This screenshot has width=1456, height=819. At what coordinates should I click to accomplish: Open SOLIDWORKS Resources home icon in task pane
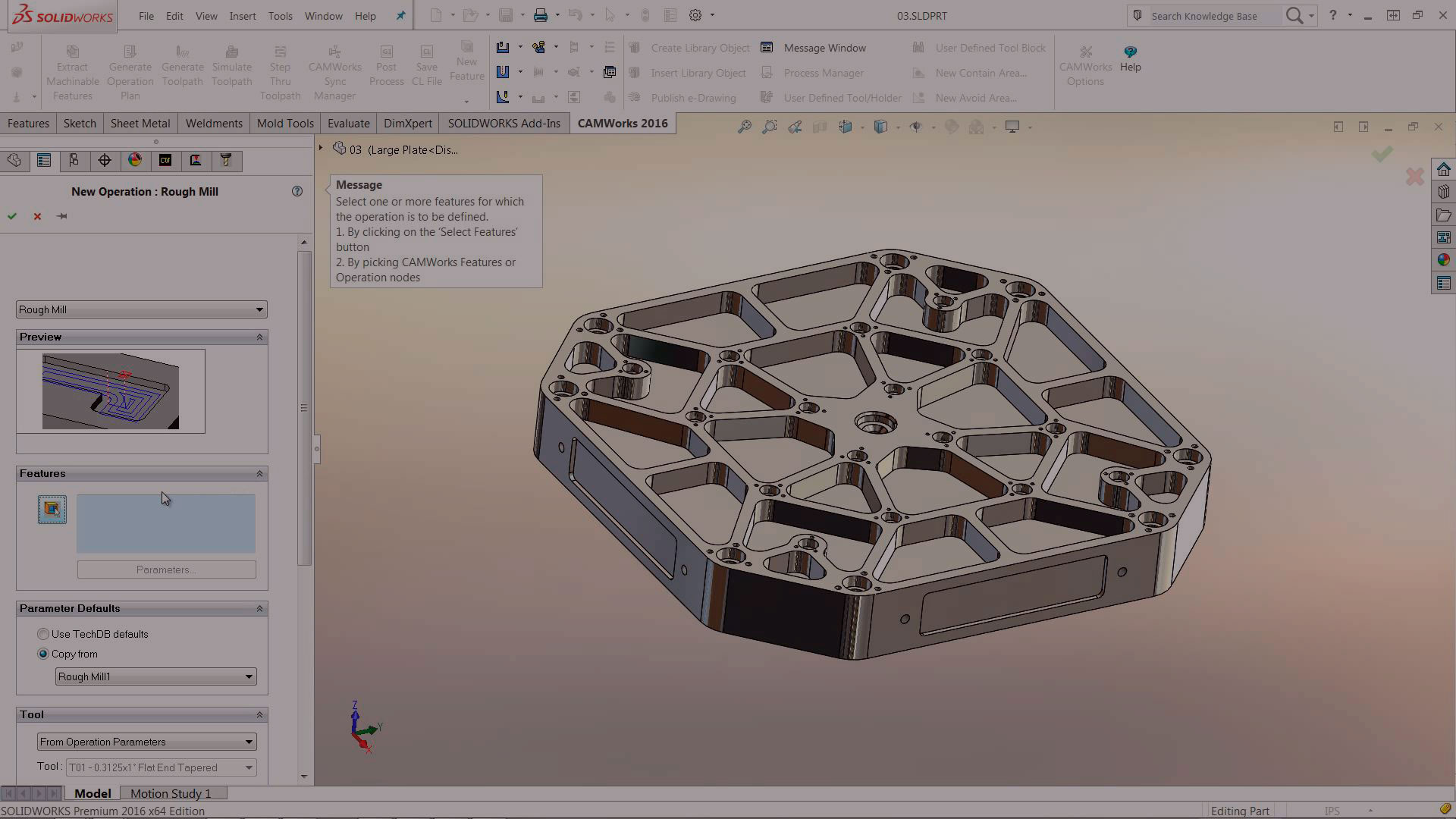1443,169
